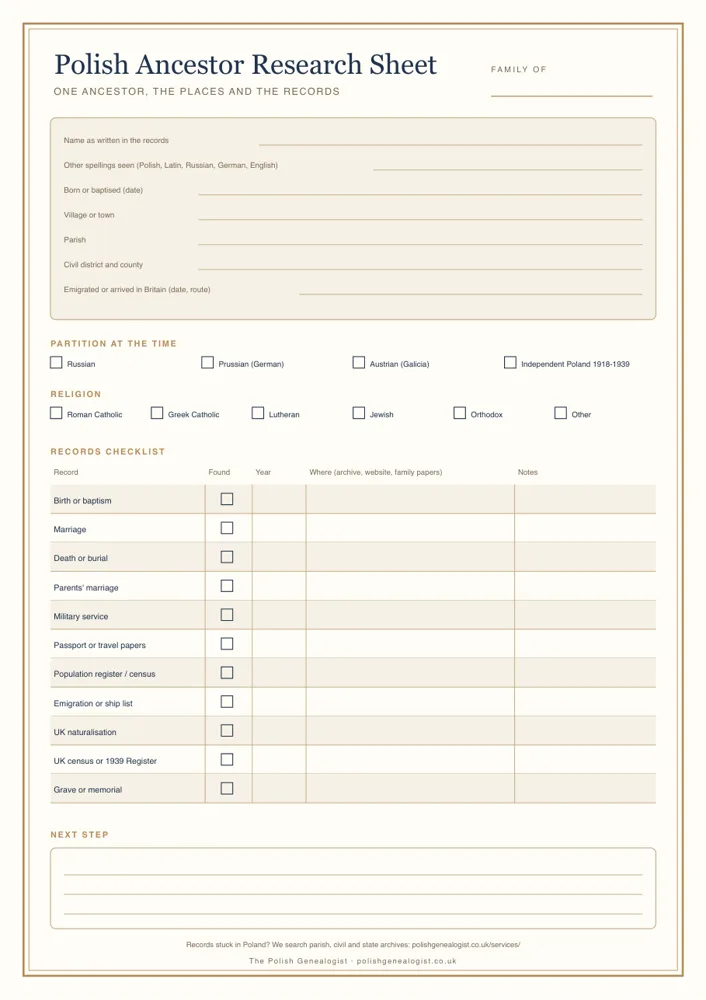Viewport: 706px width, 1000px height.
Task: Mark Military service as found
Action: [x=227, y=615]
